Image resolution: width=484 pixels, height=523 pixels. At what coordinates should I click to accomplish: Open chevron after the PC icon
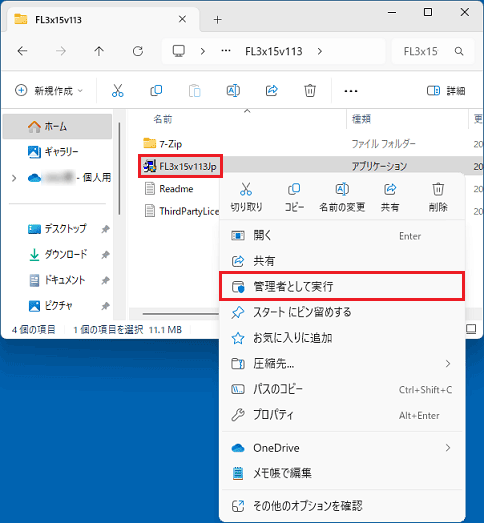click(x=202, y=51)
